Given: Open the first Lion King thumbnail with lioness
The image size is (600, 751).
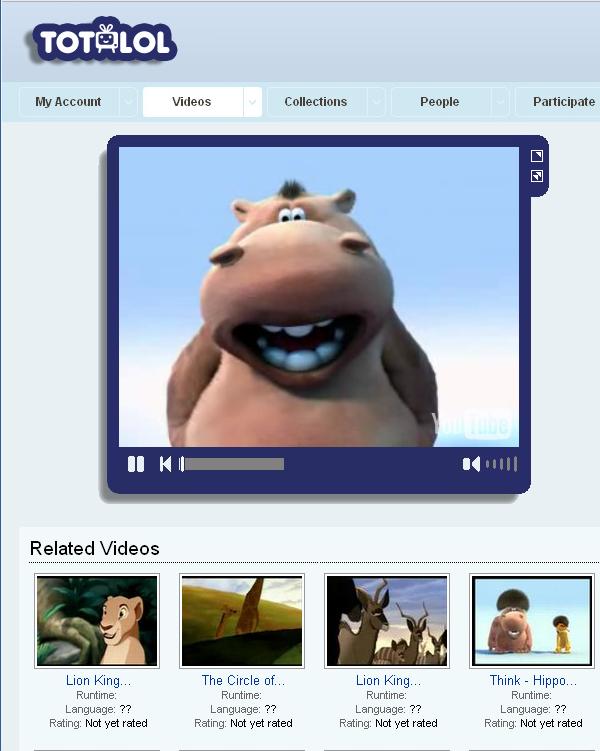Looking at the screenshot, I should [97, 621].
